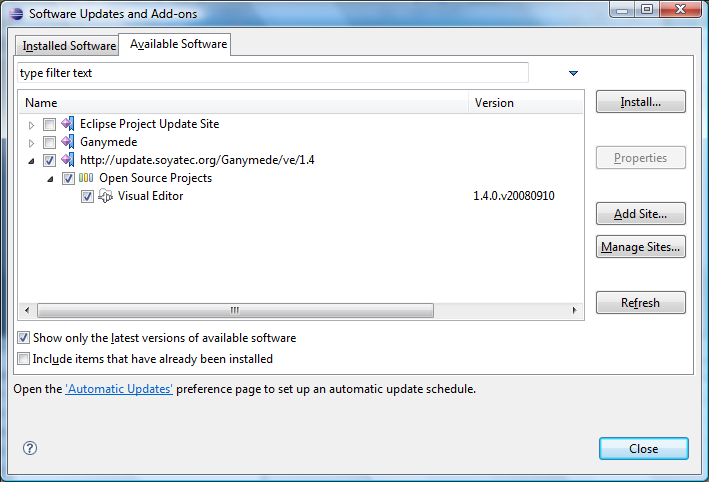The height and width of the screenshot is (482, 709).
Task: Click the Eclipse icon in the title bar
Action: [16, 14]
